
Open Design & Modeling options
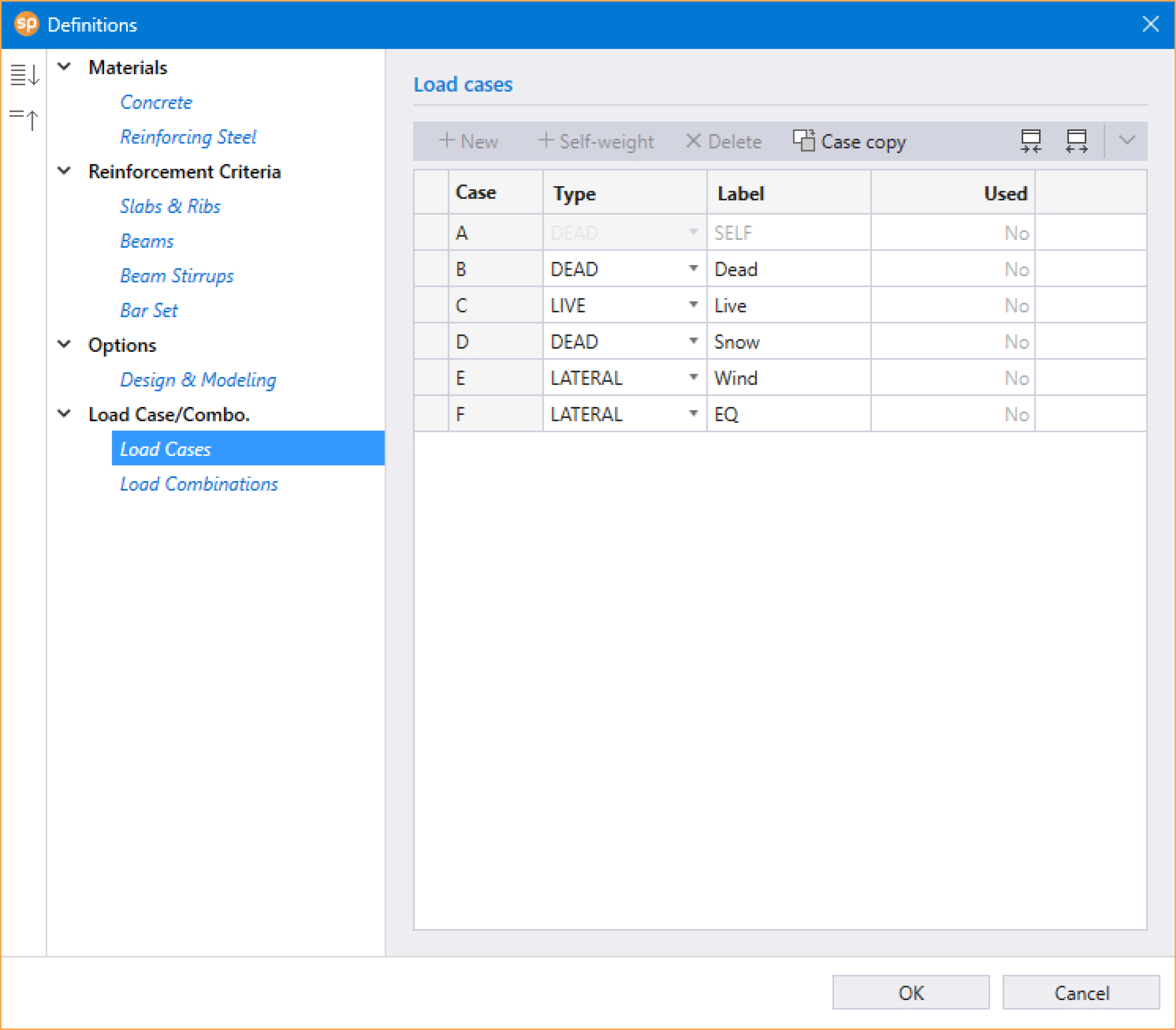[x=198, y=380]
